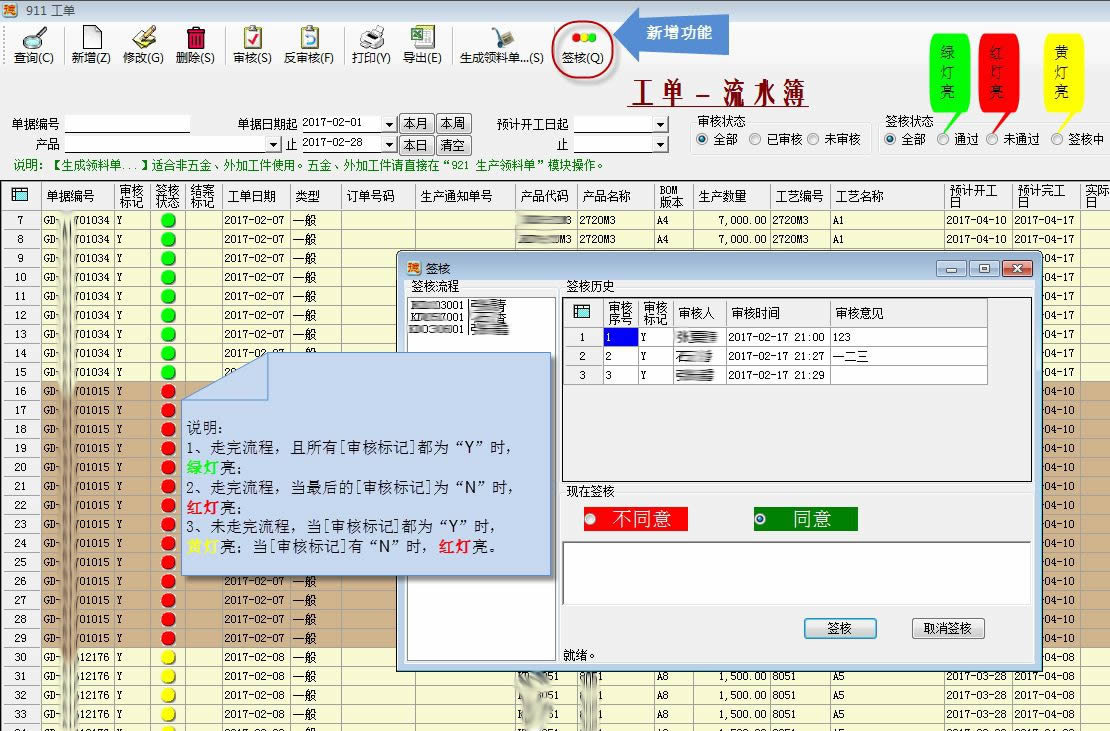Expand the 单据日期起 date dropdown
1110x731 pixels.
[389, 124]
